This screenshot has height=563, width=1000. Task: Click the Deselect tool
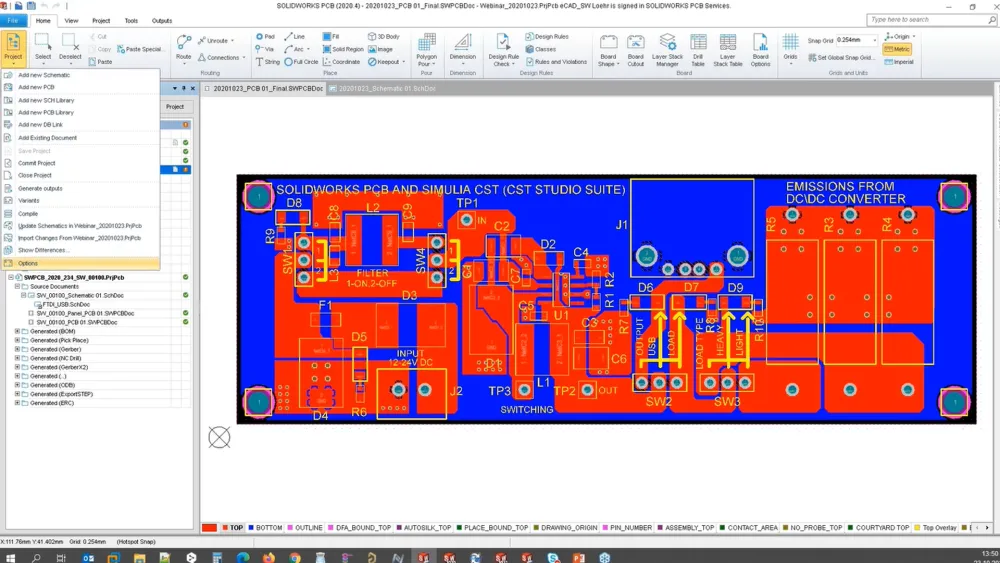[70, 48]
